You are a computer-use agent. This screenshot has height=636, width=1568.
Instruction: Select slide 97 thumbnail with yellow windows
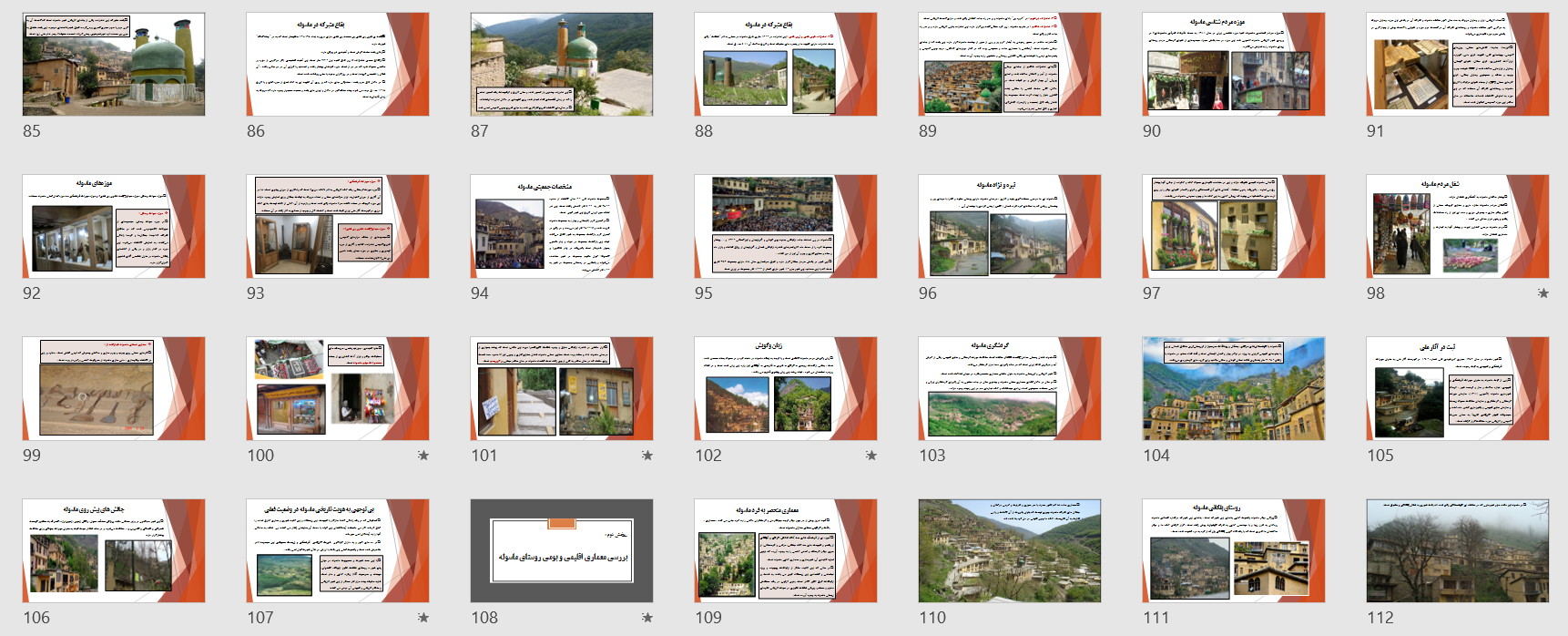1234,226
